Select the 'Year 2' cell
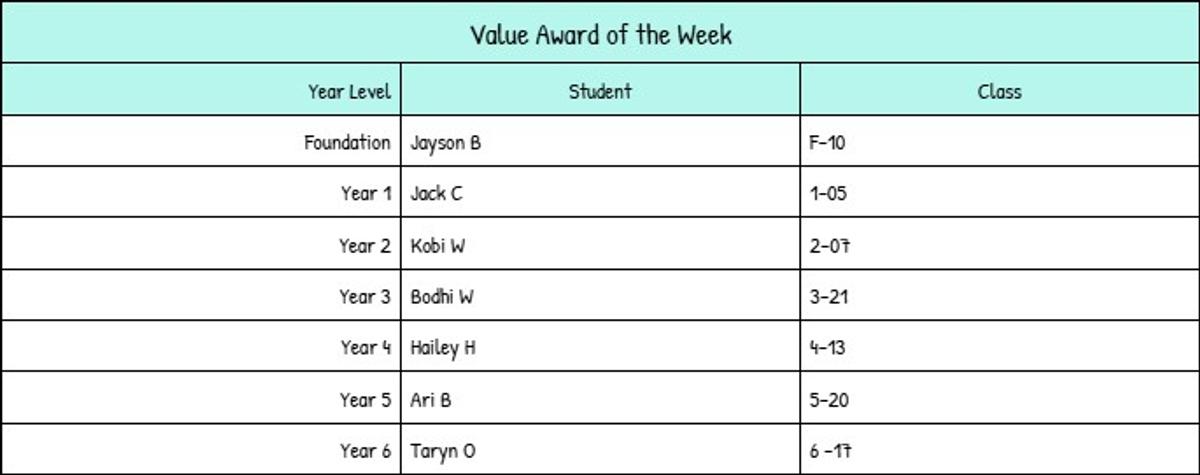This screenshot has width=1200, height=475. 364,246
